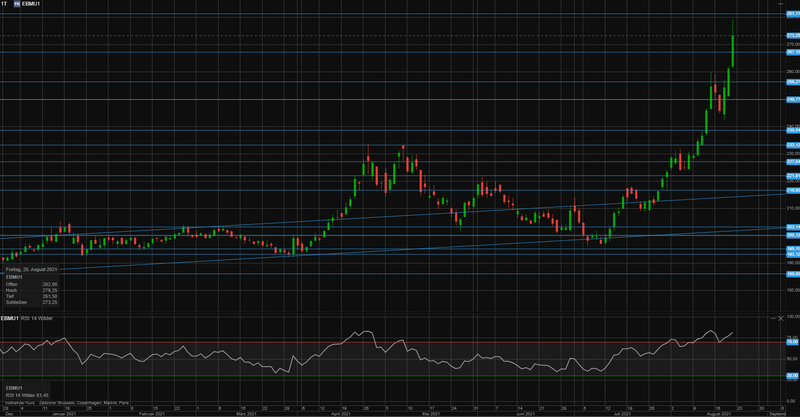Select the EBMU1 symbol label in the chart header

(31, 5)
